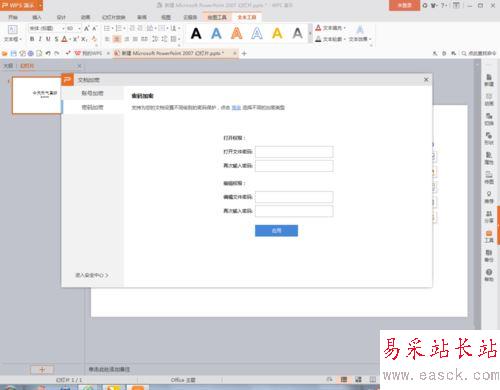
Task: Open 分享 icon in right sidebar
Action: pos(489,217)
